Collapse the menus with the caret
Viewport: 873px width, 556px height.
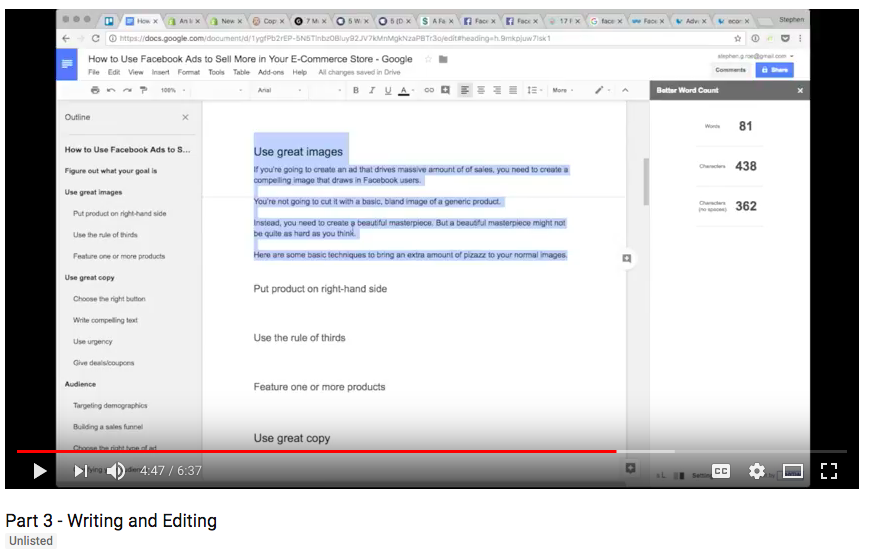click(x=625, y=90)
